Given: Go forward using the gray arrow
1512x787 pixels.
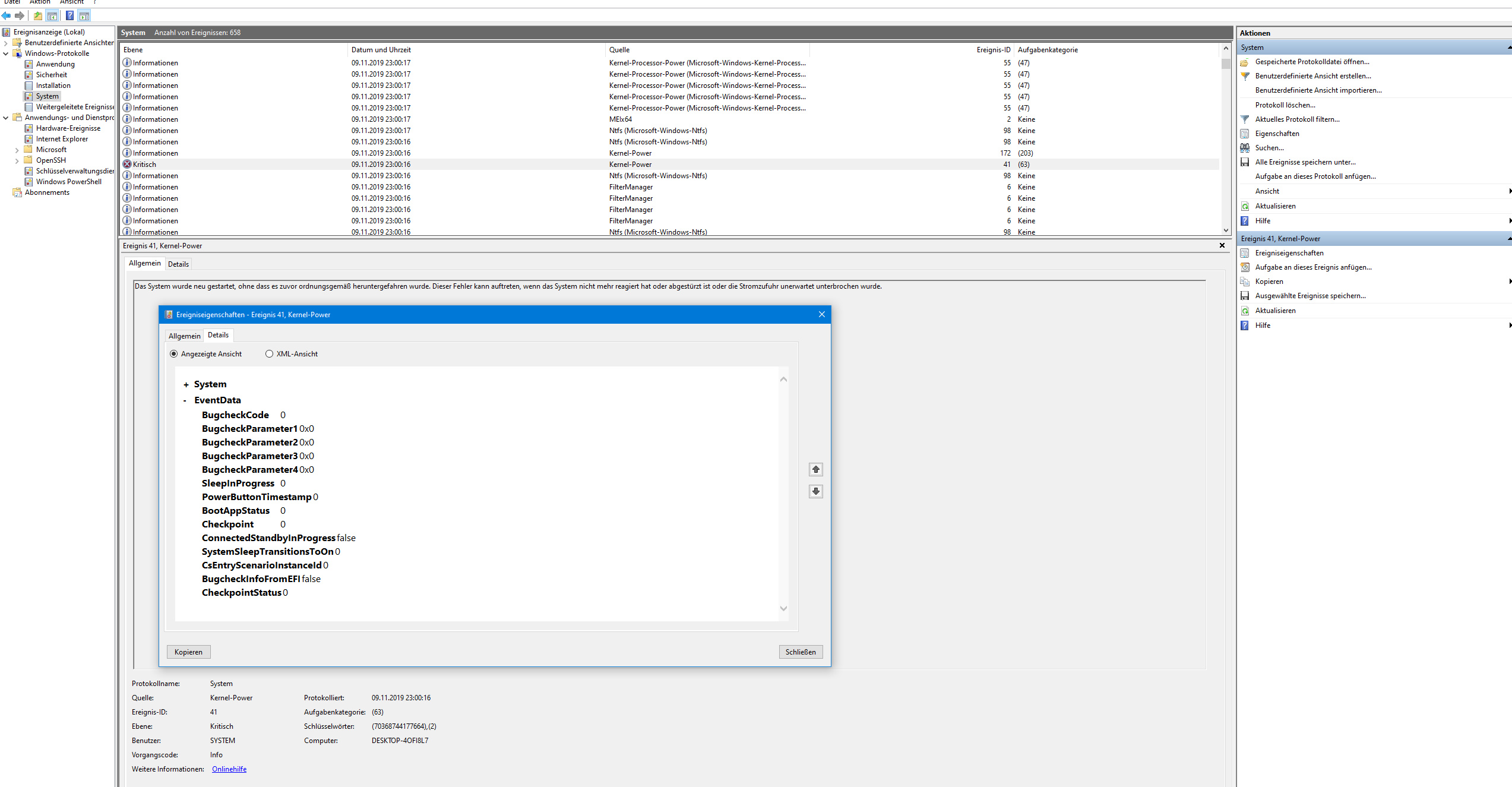Looking at the screenshot, I should pyautogui.click(x=20, y=16).
